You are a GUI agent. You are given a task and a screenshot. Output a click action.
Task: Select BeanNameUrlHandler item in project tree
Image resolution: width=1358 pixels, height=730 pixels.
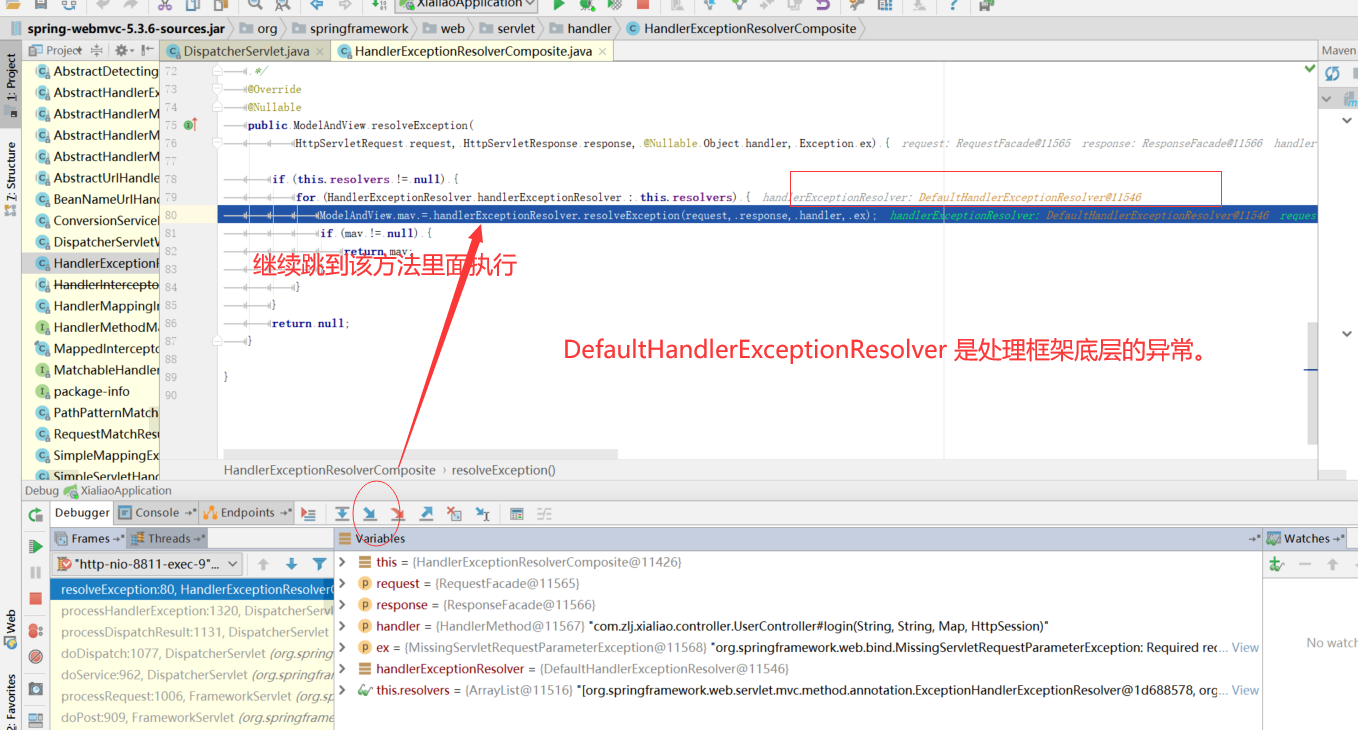tap(97, 199)
